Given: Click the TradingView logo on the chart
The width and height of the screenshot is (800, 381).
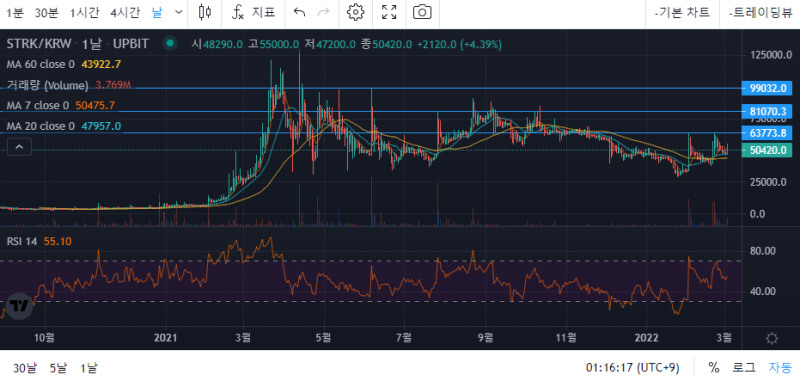Looking at the screenshot, I should [x=20, y=306].
